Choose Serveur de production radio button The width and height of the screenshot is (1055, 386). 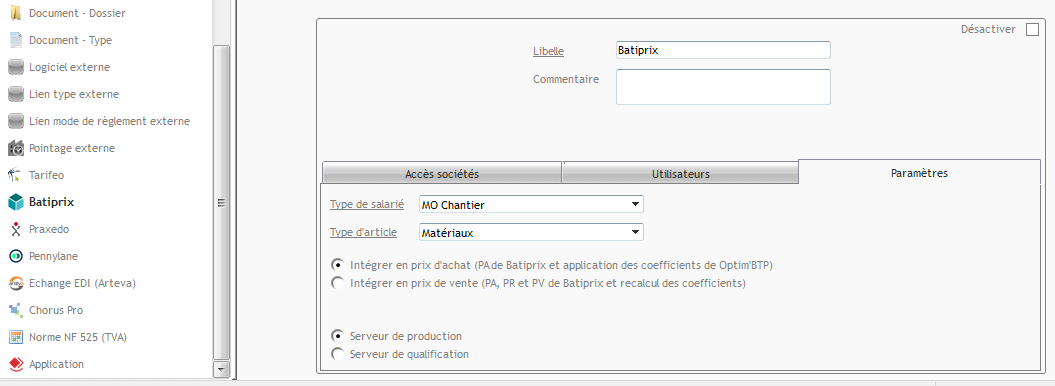click(x=338, y=336)
